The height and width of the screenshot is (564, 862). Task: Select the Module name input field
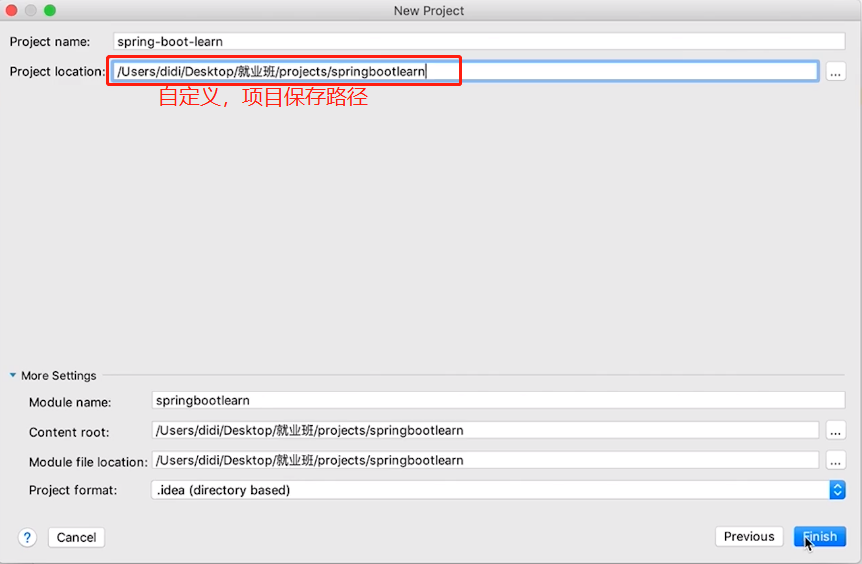497,400
